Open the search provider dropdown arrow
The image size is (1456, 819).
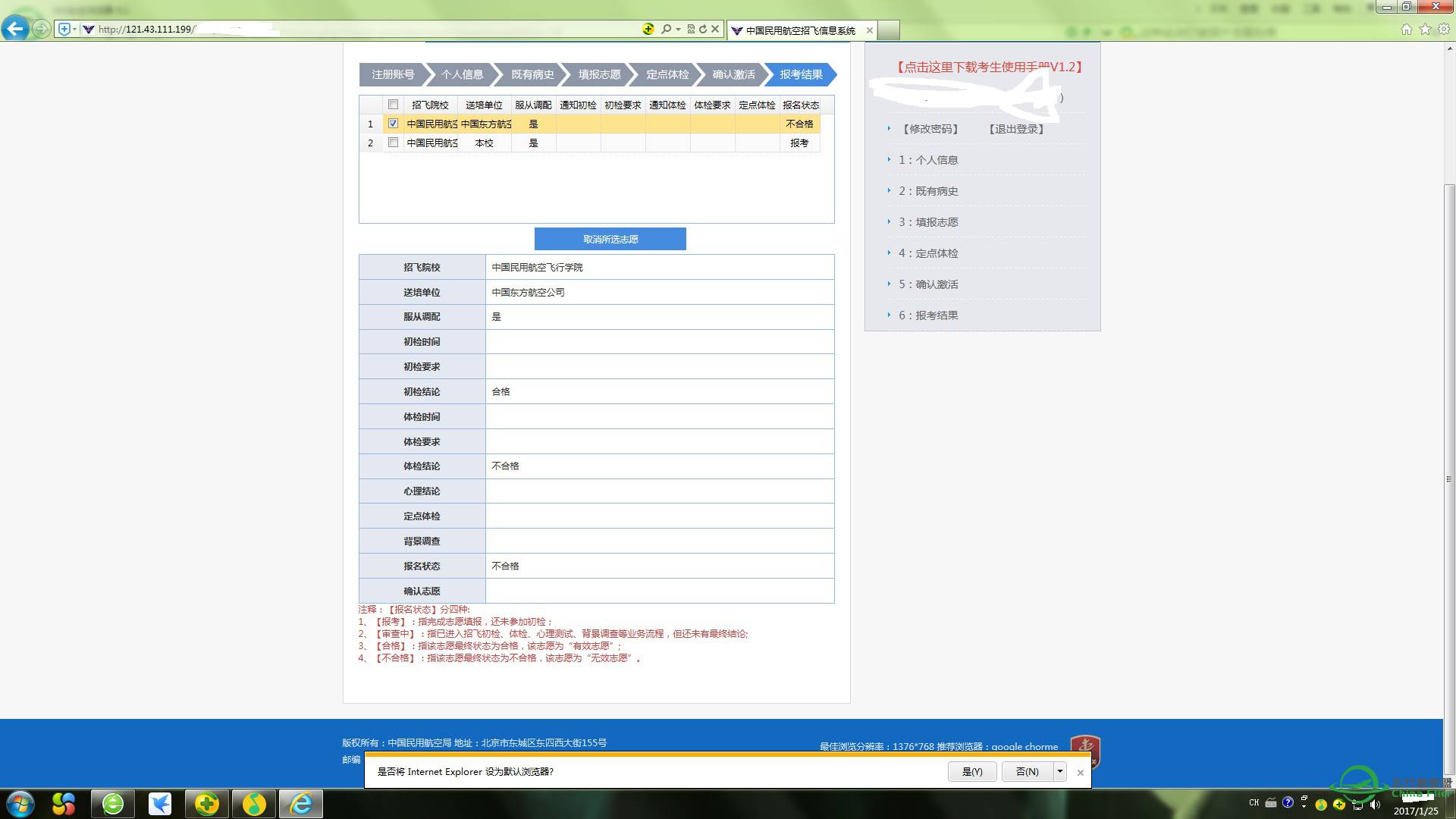click(678, 29)
